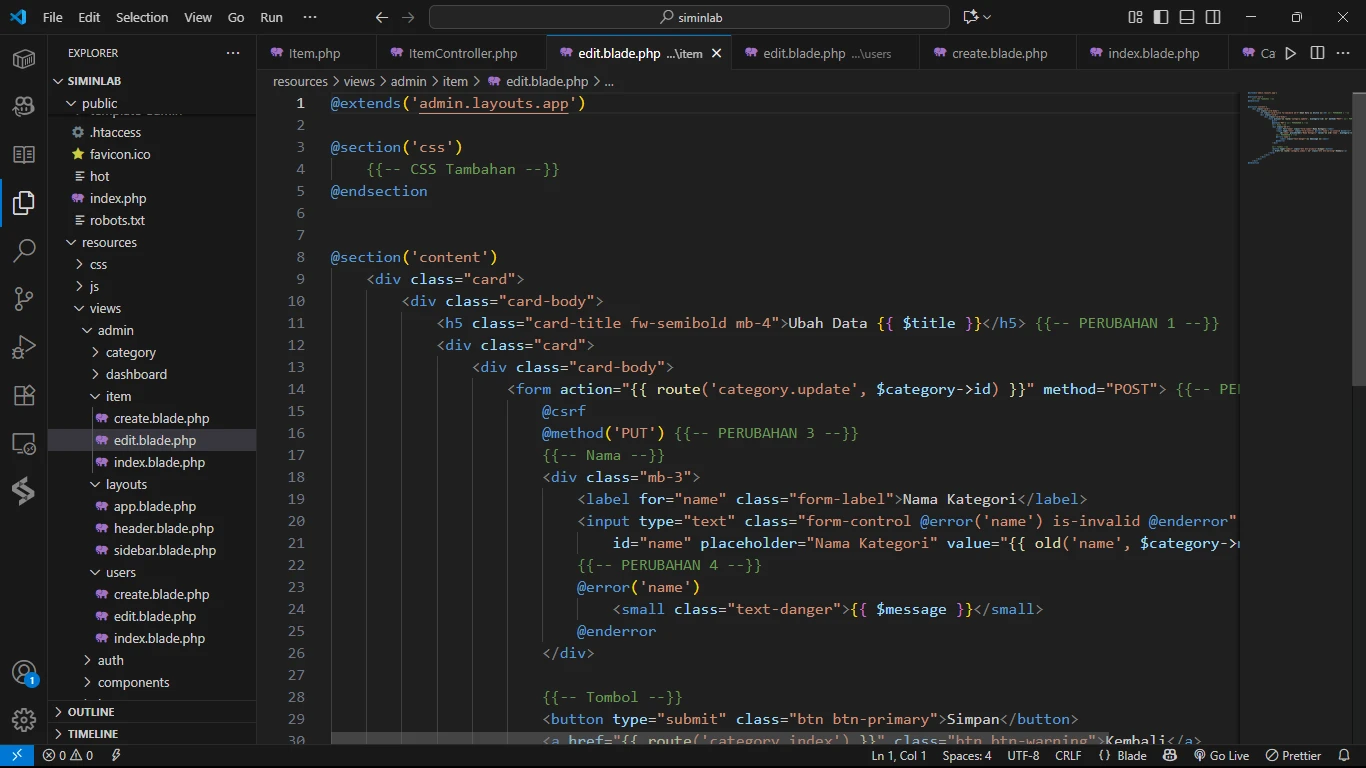1366x768 pixels.
Task: Open the Run and Debug view
Action: click(x=24, y=347)
